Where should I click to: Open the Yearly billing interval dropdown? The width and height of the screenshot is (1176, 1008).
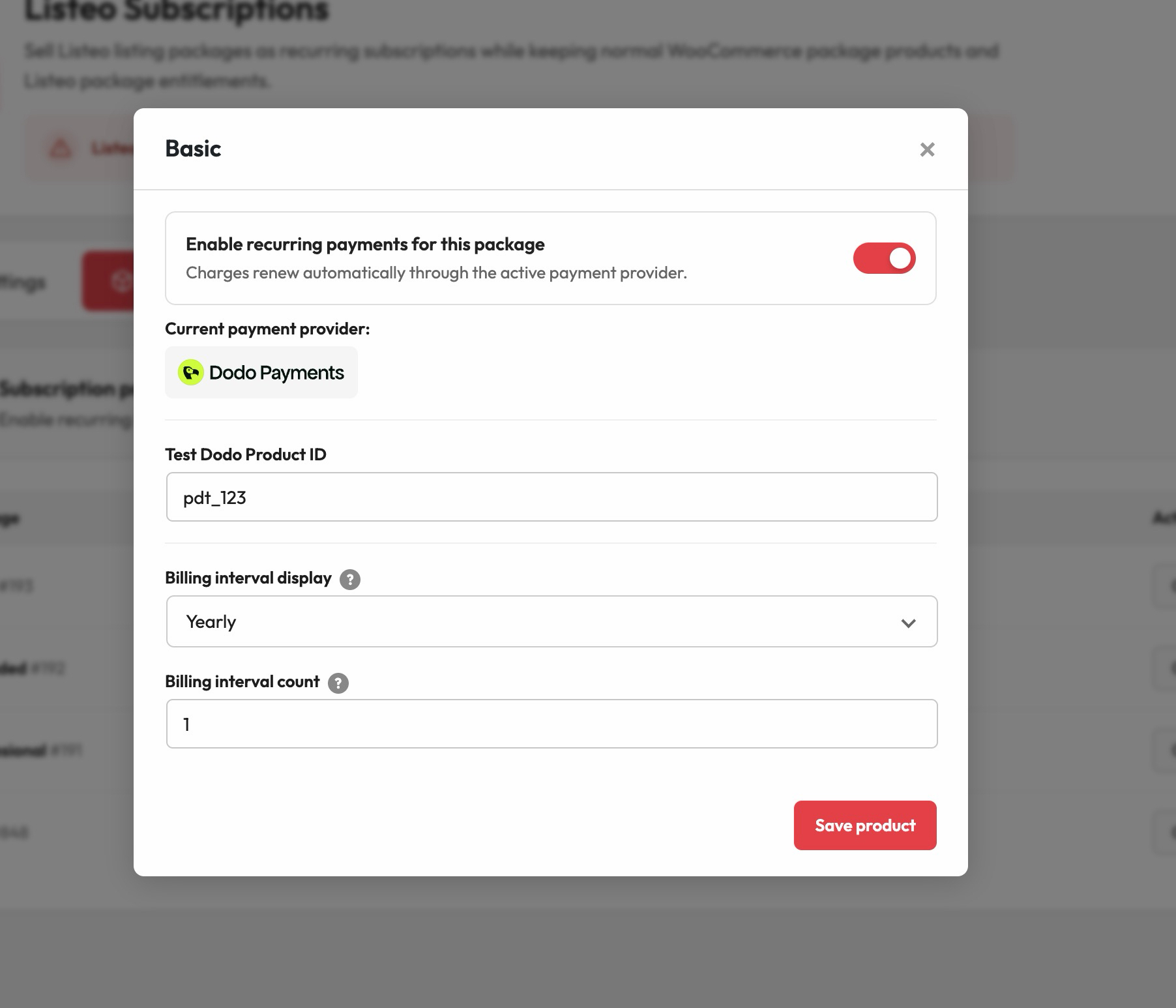tap(551, 621)
